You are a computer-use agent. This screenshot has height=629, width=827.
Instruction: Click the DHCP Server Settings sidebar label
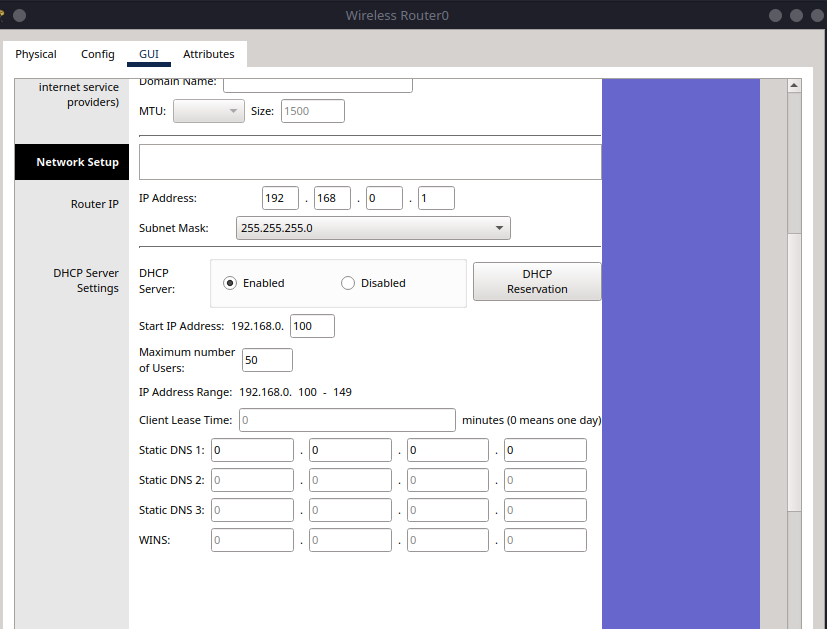click(86, 280)
